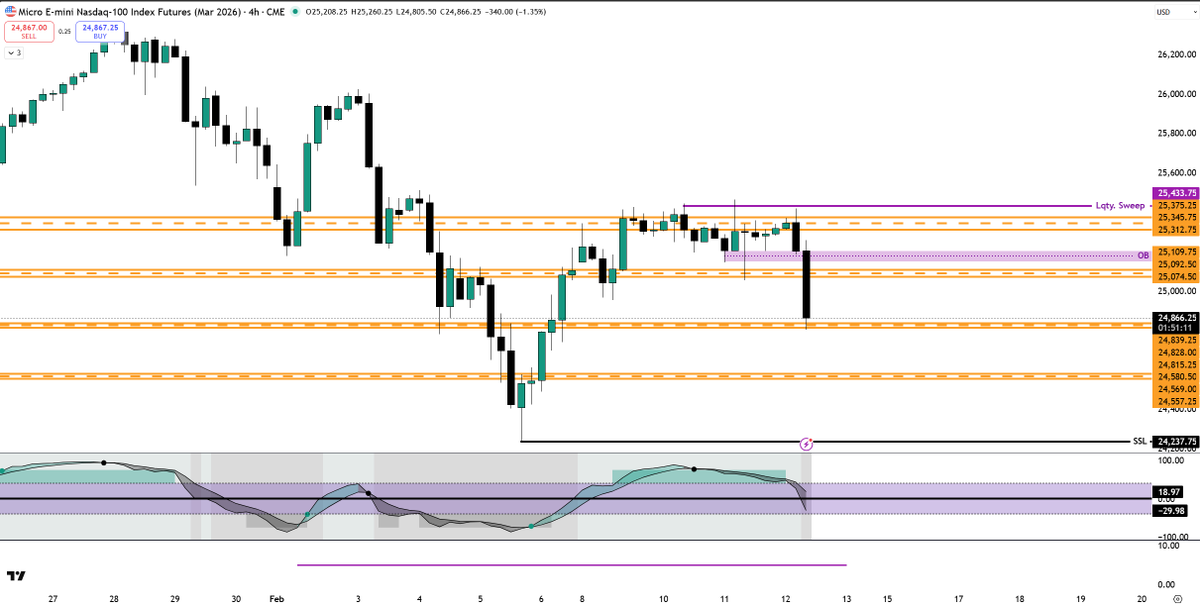The width and height of the screenshot is (1200, 608).
Task: Click the indicator value label 18.97
Action: (1167, 493)
